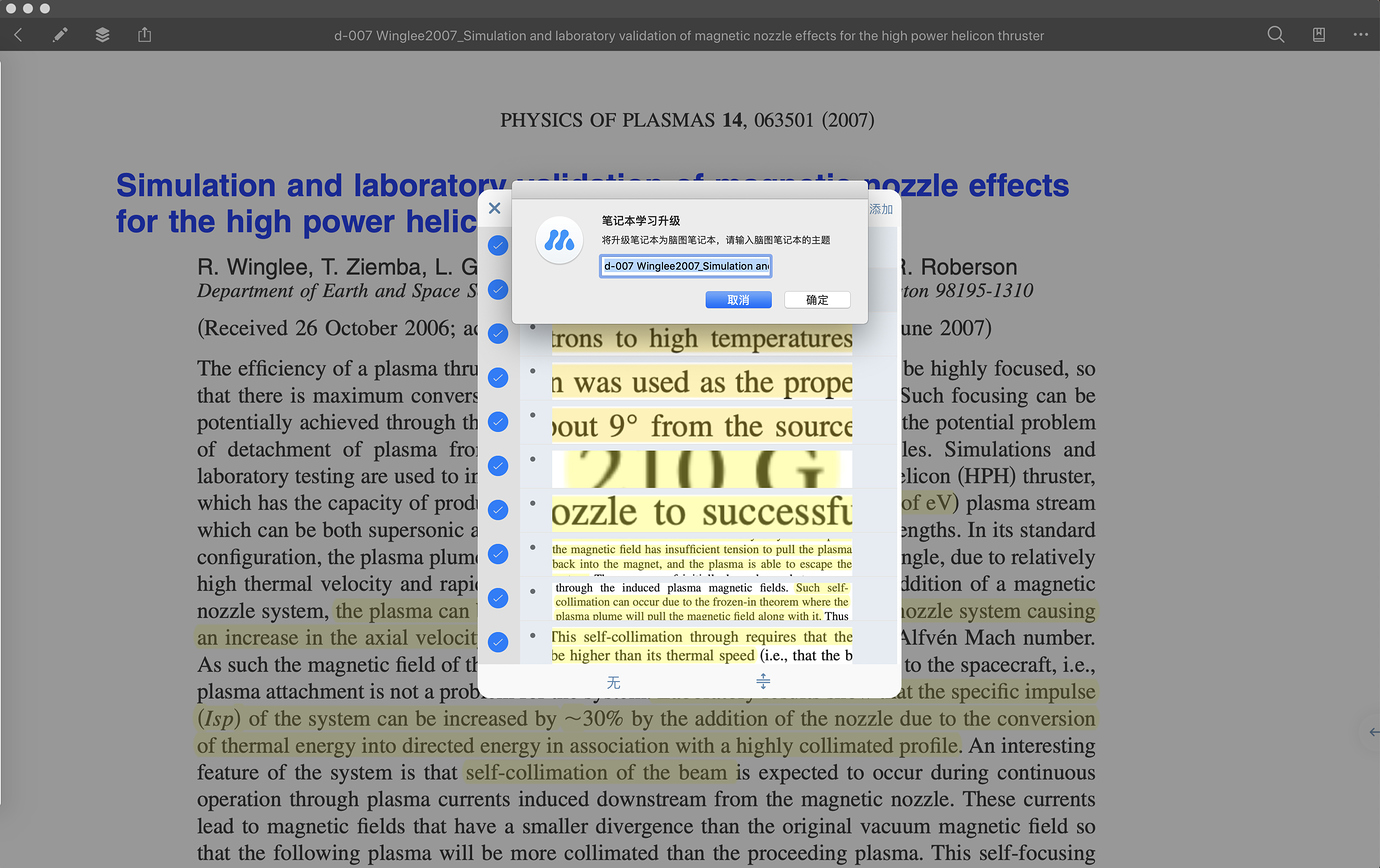Select the 无 option in popup footer

click(613, 681)
